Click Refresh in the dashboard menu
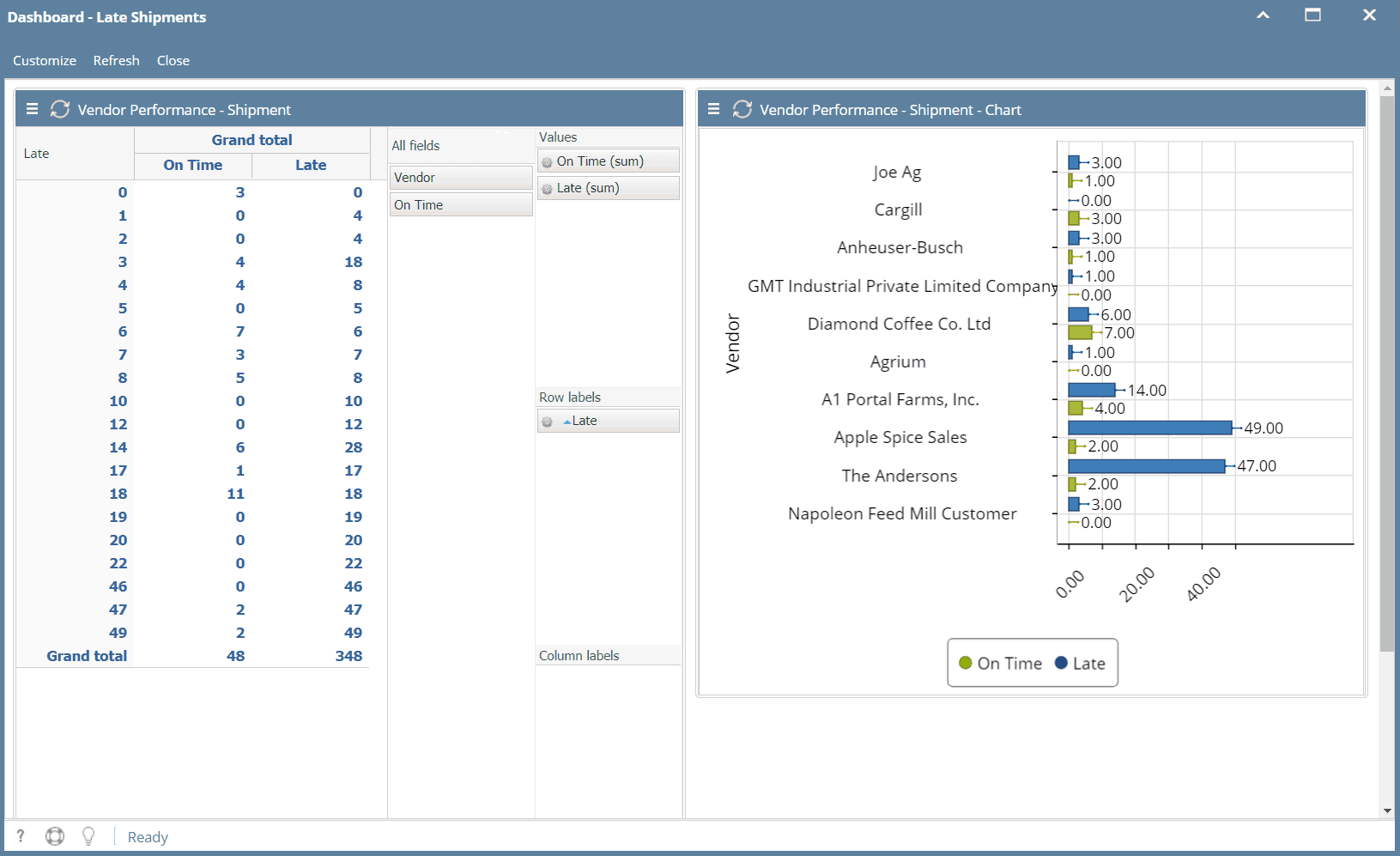Image resolution: width=1400 pixels, height=856 pixels. (116, 61)
